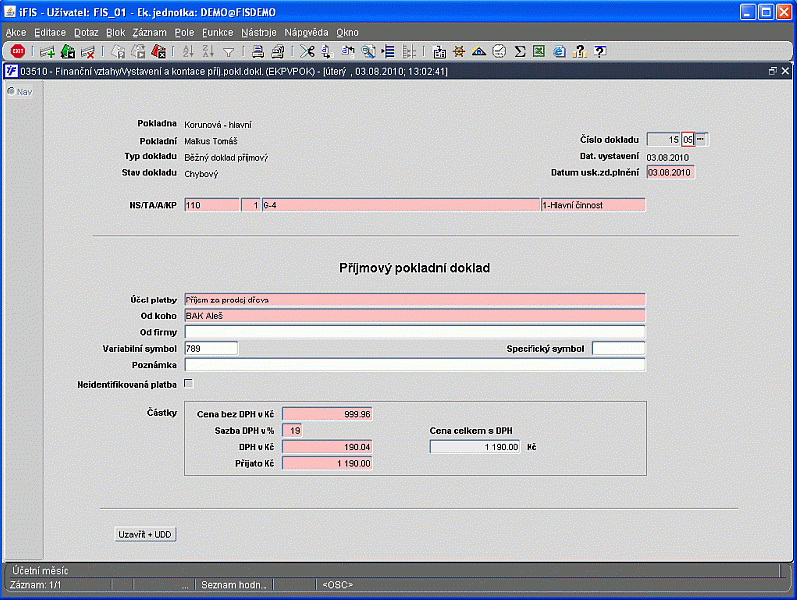Click the add new record icon
The image size is (797, 600).
(47, 51)
